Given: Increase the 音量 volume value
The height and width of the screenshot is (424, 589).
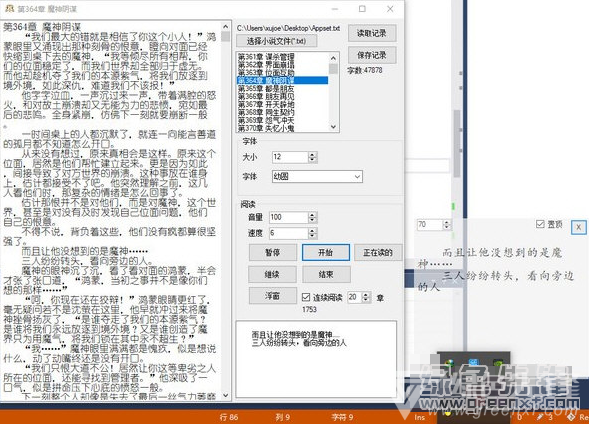Looking at the screenshot, I should 313,214.
